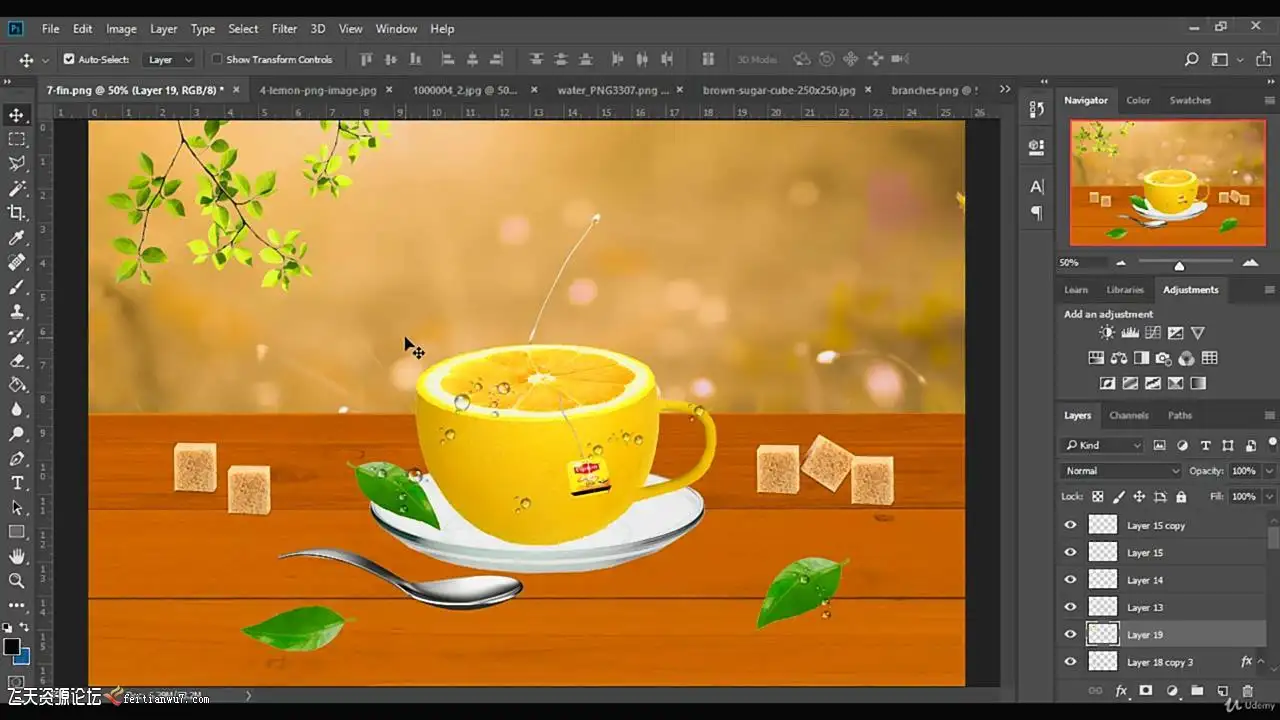This screenshot has height=720, width=1280.
Task: Activate the Crop tool
Action: click(17, 213)
